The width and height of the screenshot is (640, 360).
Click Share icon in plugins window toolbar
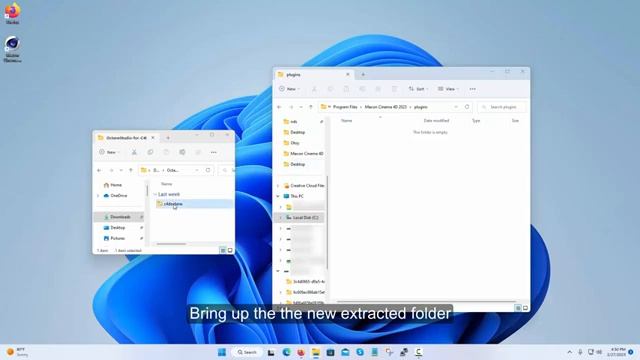coord(378,89)
